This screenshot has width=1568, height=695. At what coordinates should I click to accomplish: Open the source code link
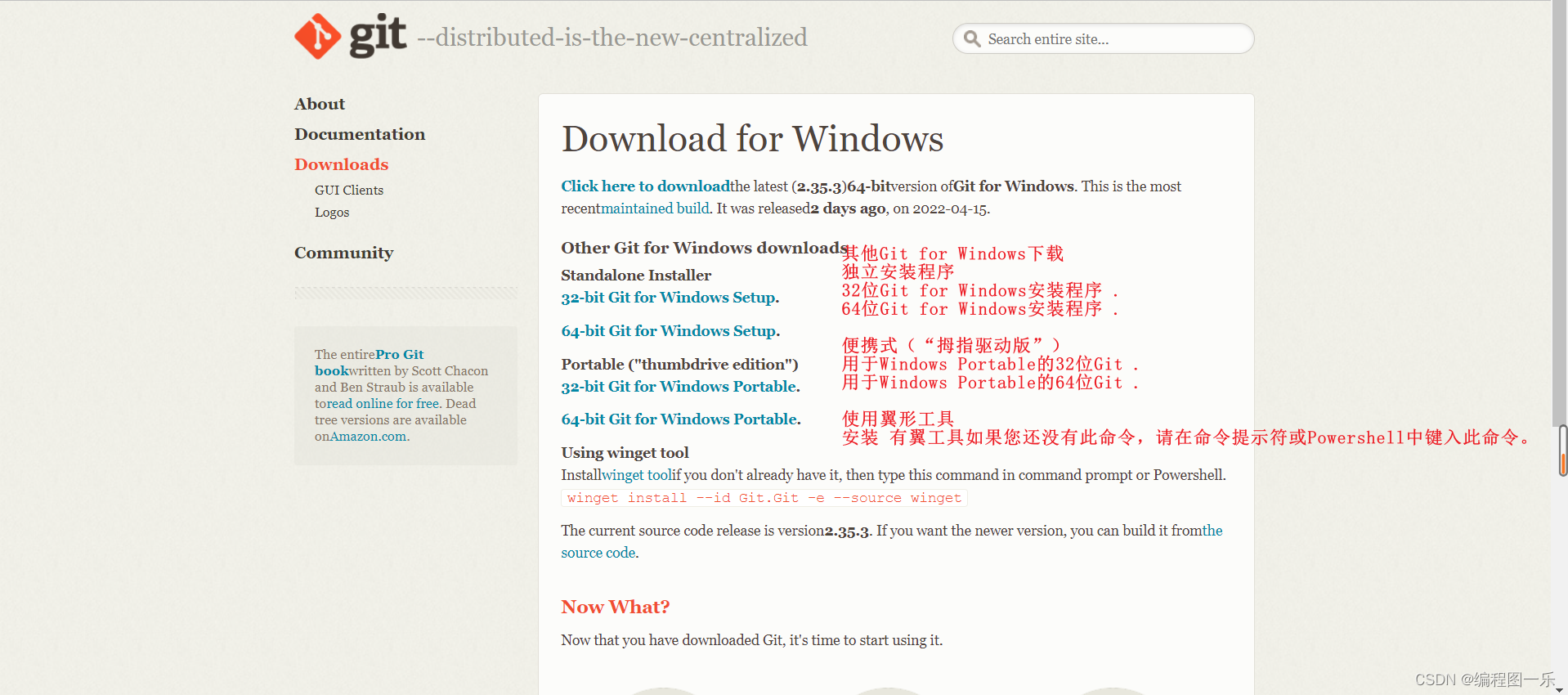point(599,553)
